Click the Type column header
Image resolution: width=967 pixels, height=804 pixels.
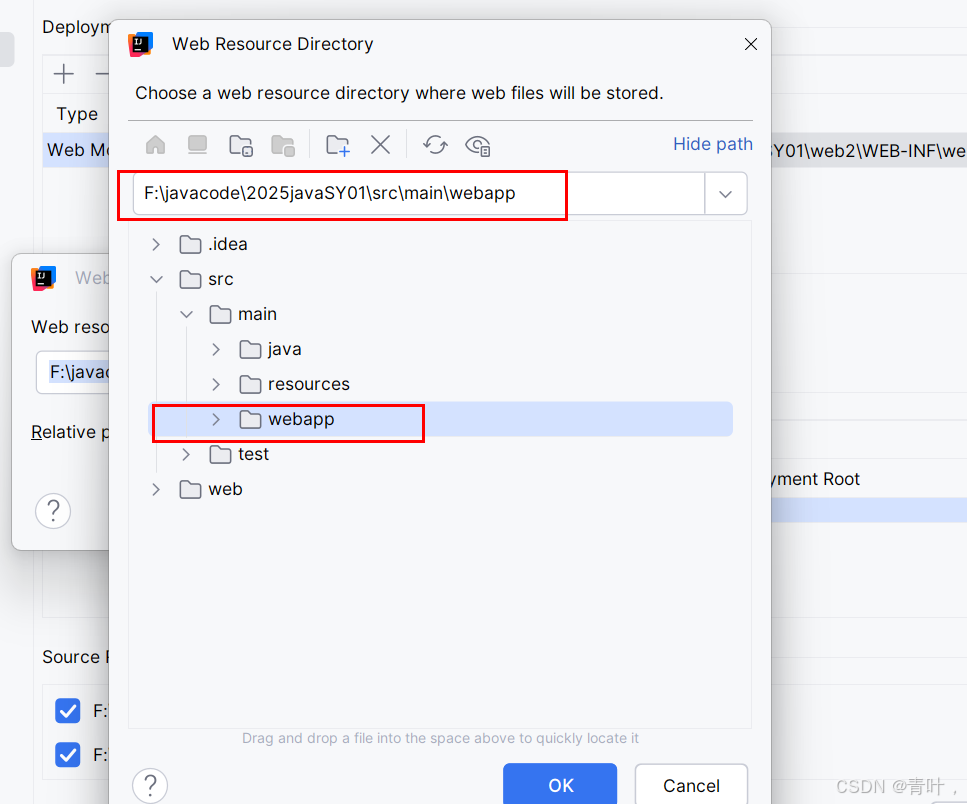[77, 114]
